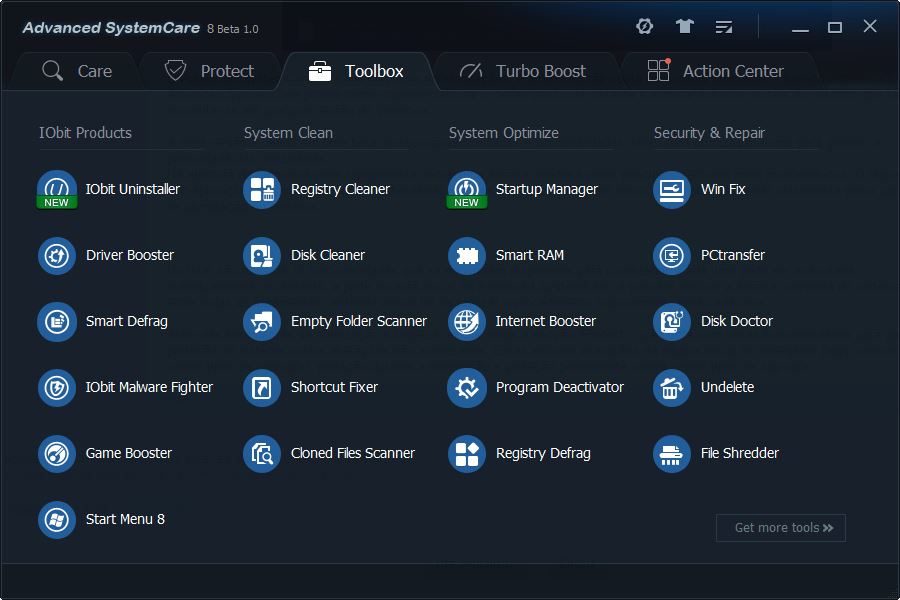Launch the Shortcut Fixer icon
900x600 pixels.
click(262, 388)
